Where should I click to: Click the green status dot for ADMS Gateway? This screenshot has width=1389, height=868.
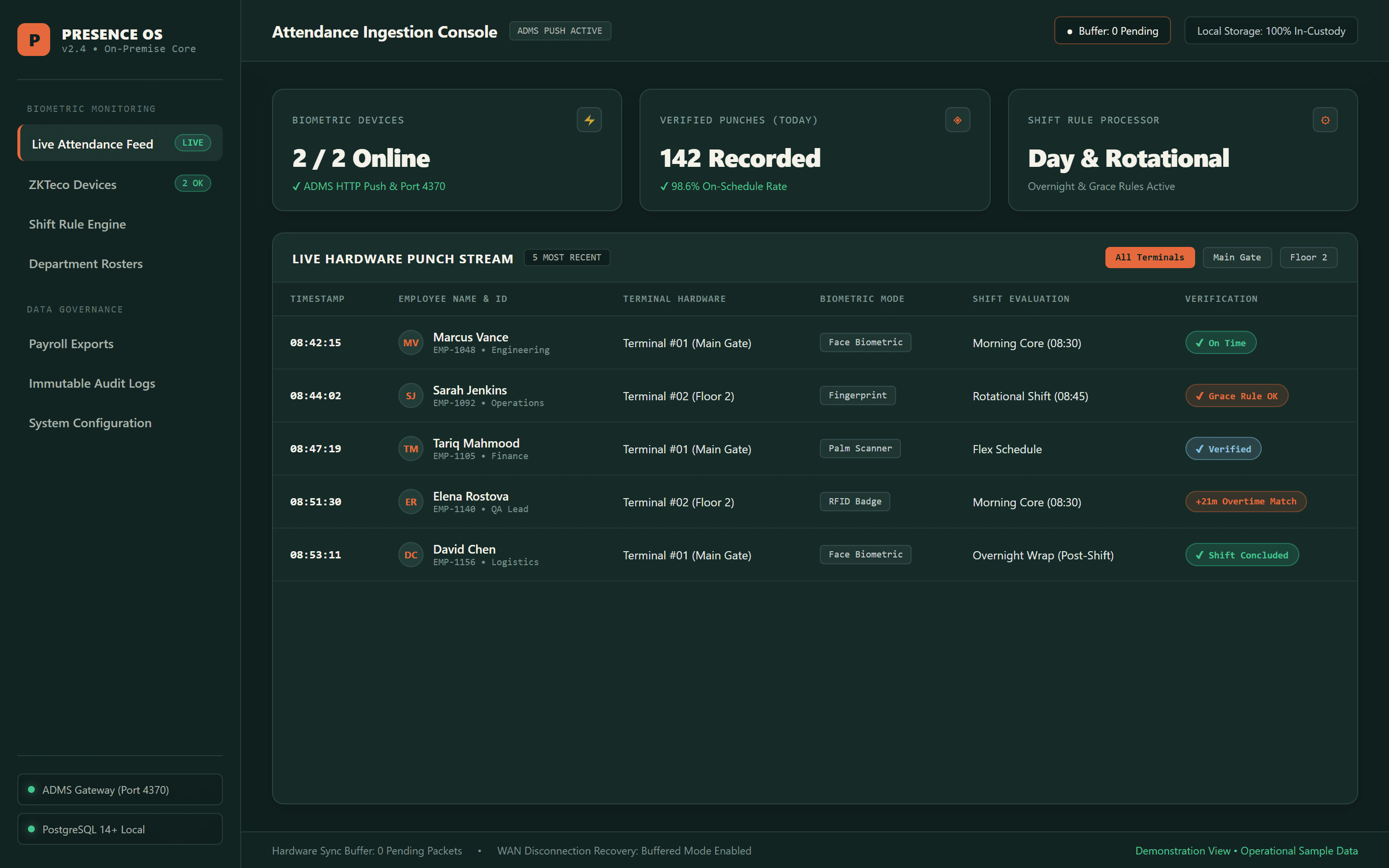tap(31, 789)
